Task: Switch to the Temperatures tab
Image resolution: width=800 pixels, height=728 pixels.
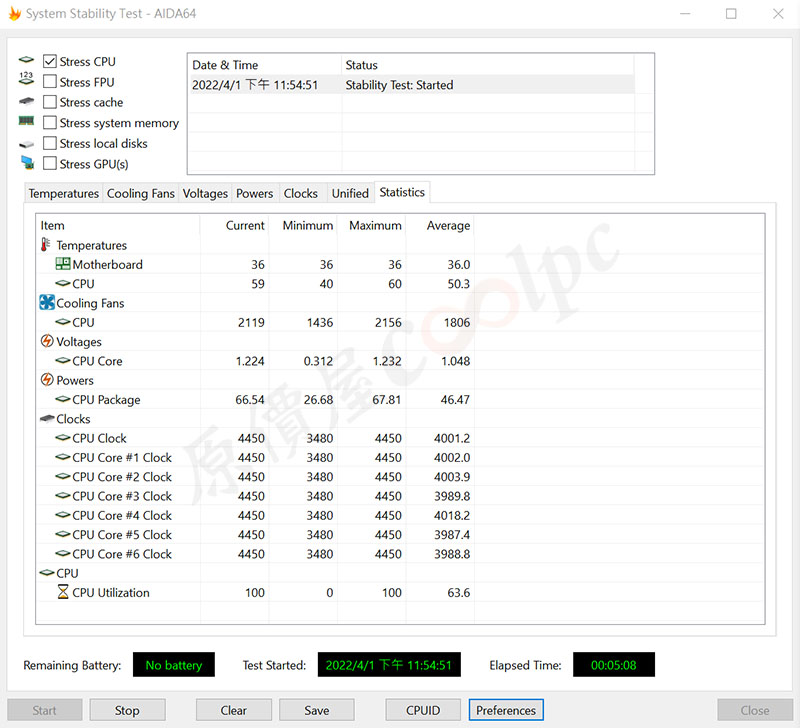Action: [x=63, y=193]
